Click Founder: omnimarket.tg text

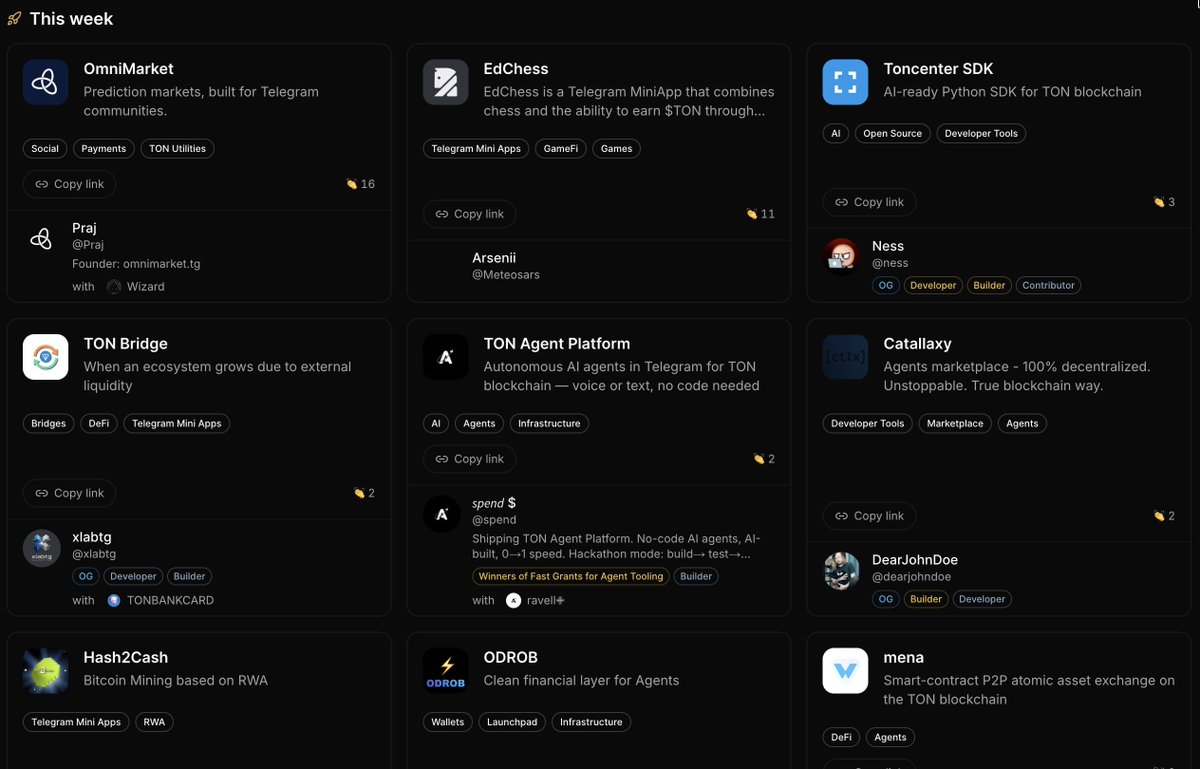(136, 265)
